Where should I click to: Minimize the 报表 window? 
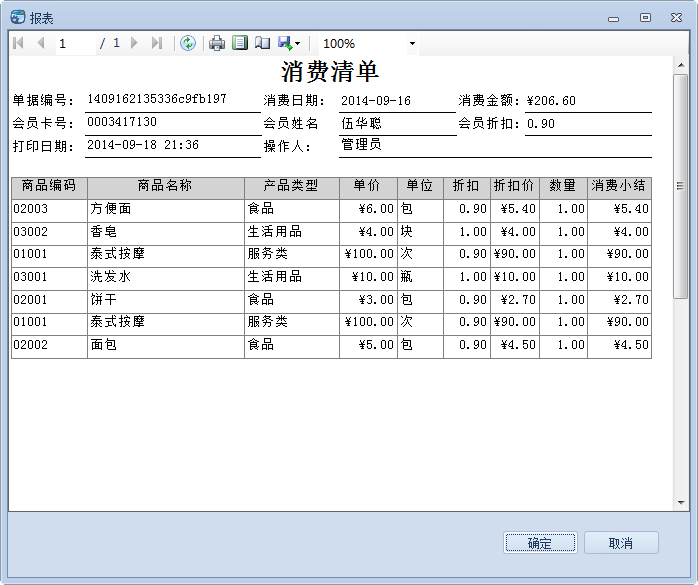point(613,19)
